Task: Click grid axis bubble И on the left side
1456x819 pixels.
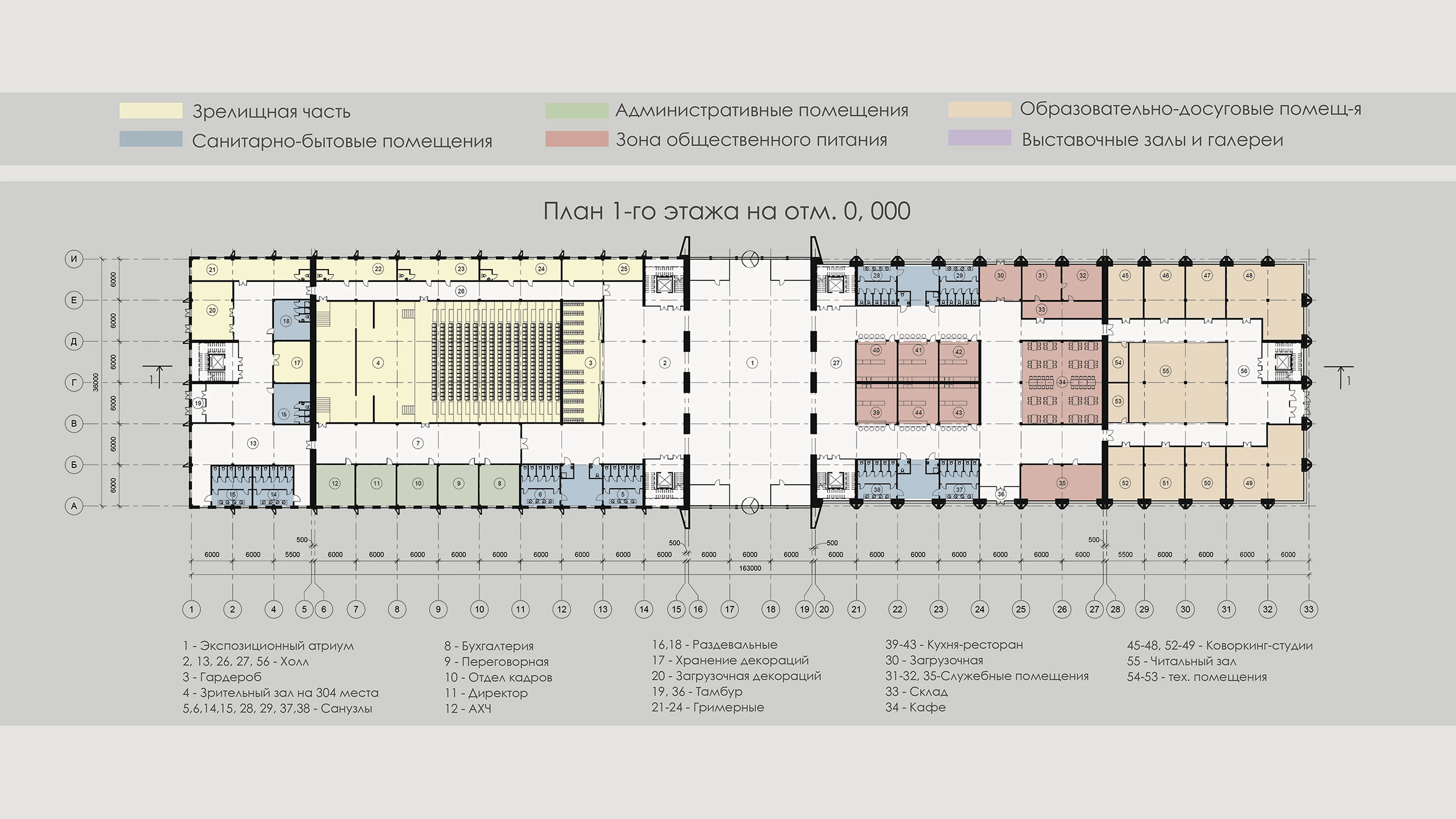Action: 74,259
